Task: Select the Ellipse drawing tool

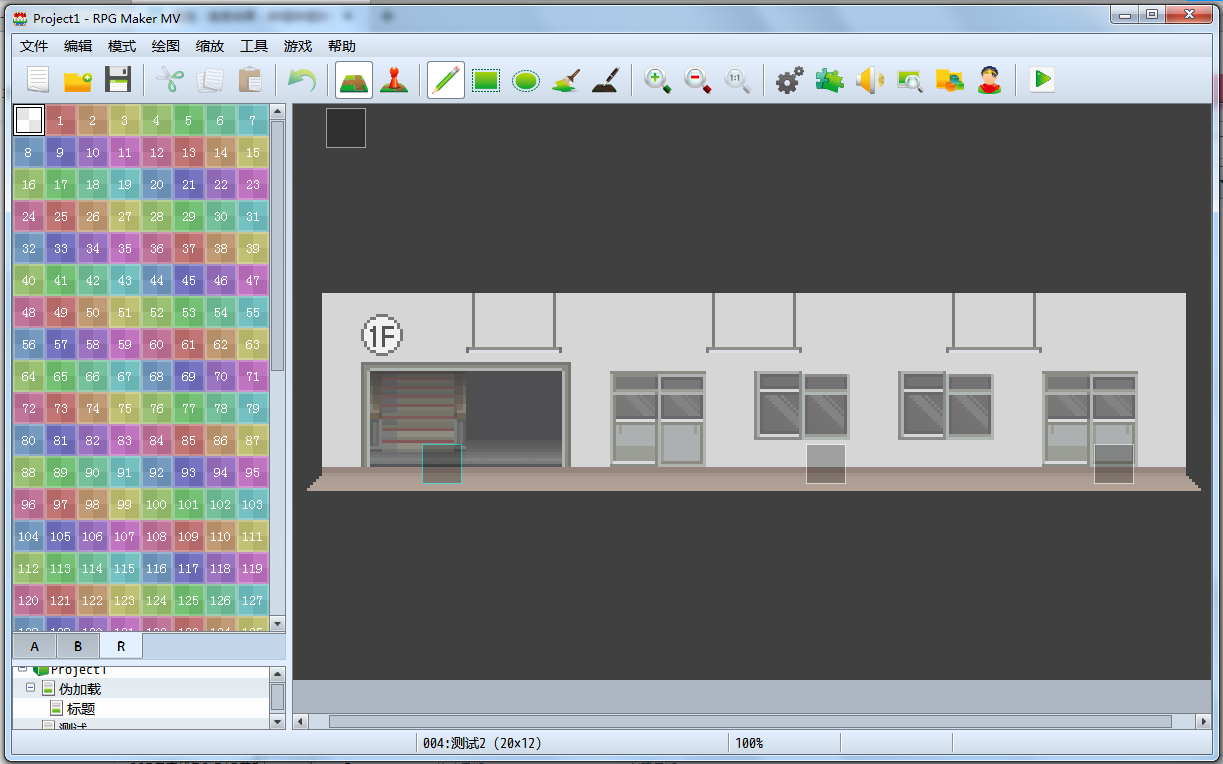Action: tap(526, 80)
